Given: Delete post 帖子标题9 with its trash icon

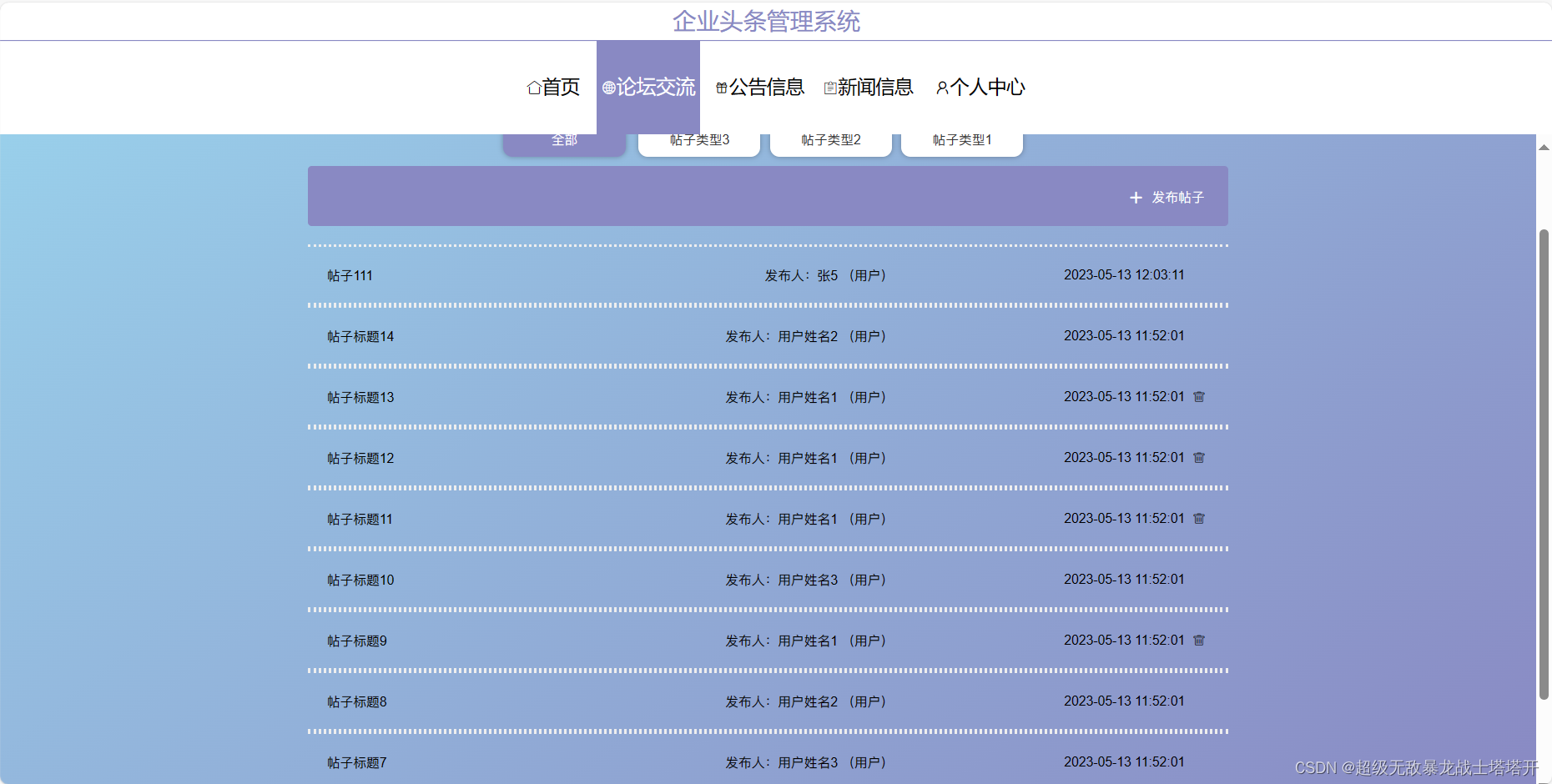Looking at the screenshot, I should tap(1199, 641).
